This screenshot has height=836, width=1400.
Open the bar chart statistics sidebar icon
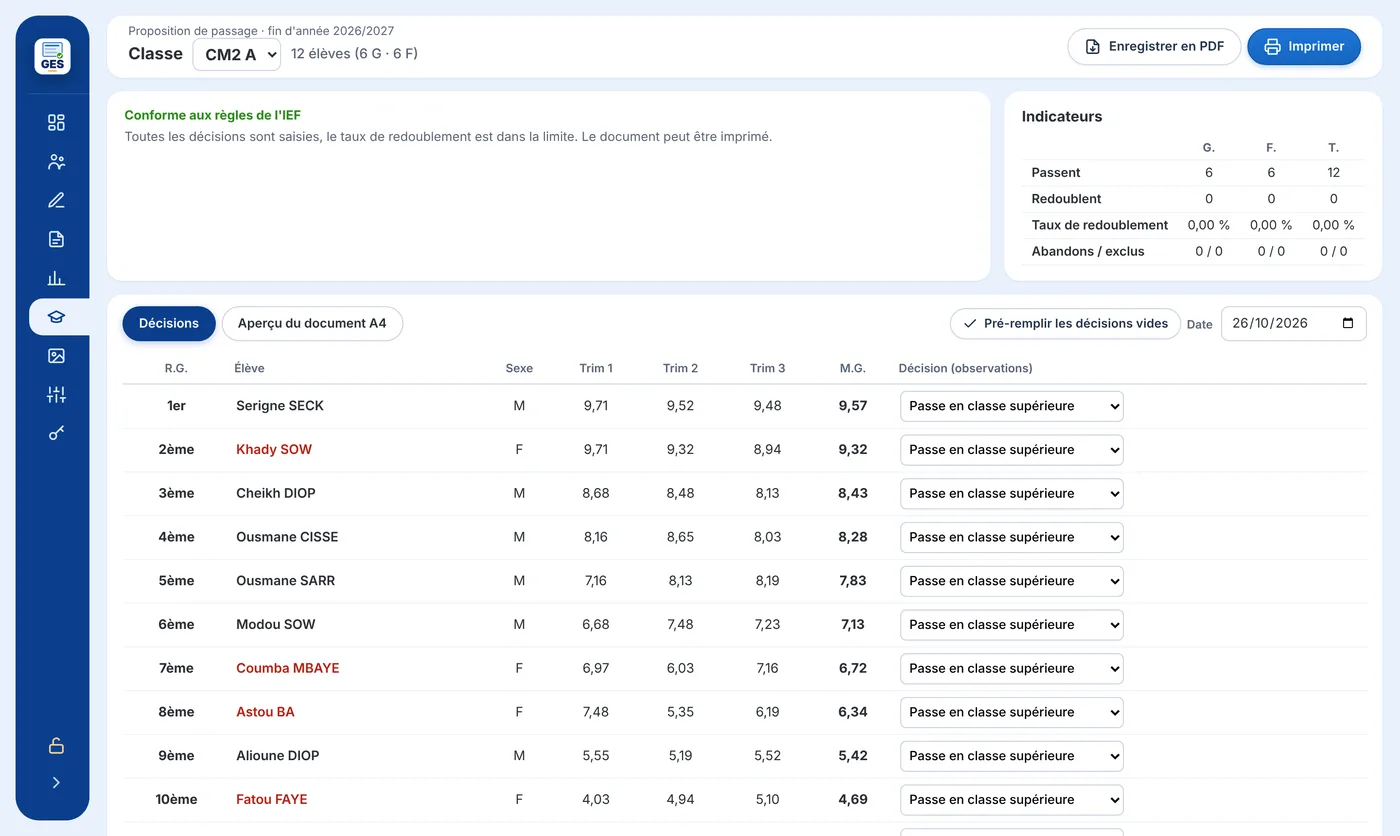(56, 278)
